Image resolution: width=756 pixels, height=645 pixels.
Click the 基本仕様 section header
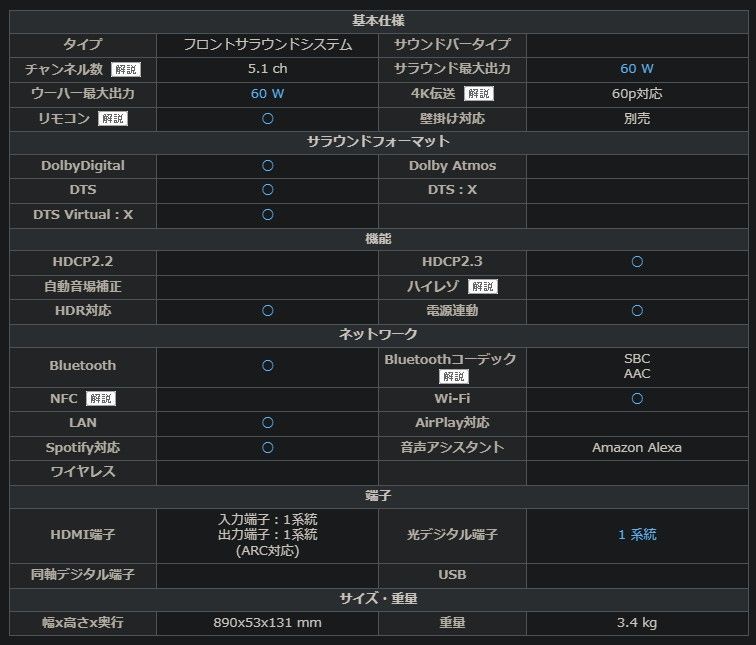click(x=378, y=20)
